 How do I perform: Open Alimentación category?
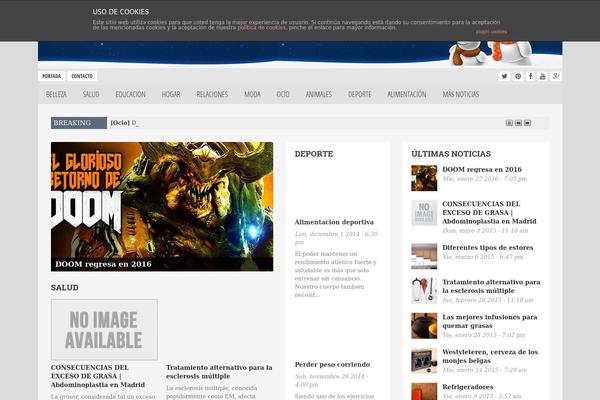406,94
